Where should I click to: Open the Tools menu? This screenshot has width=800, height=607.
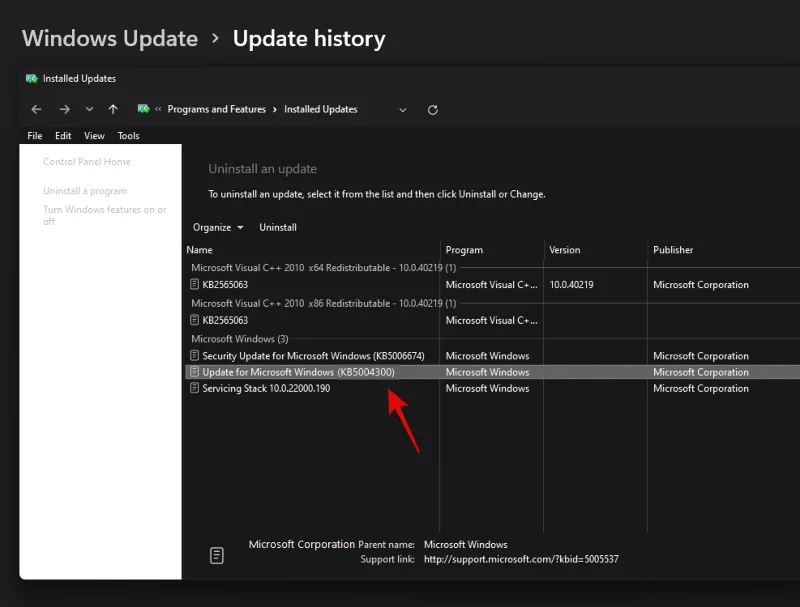(x=128, y=135)
